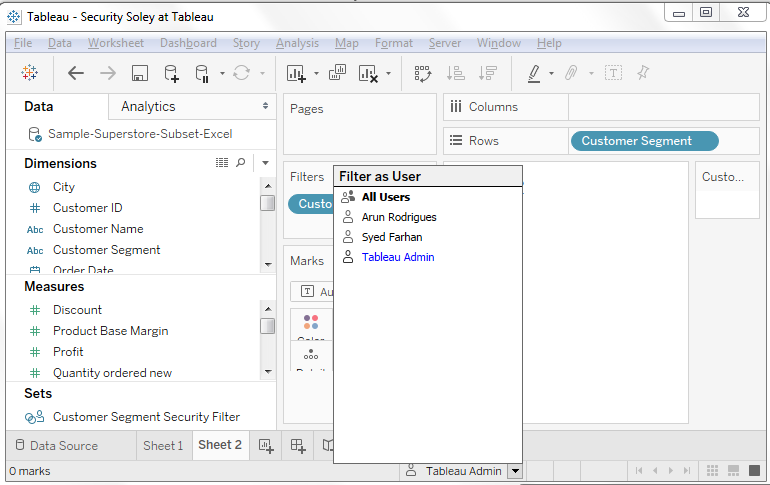Click the Highlight pen icon
Screen dimensions: 770x485
534,73
